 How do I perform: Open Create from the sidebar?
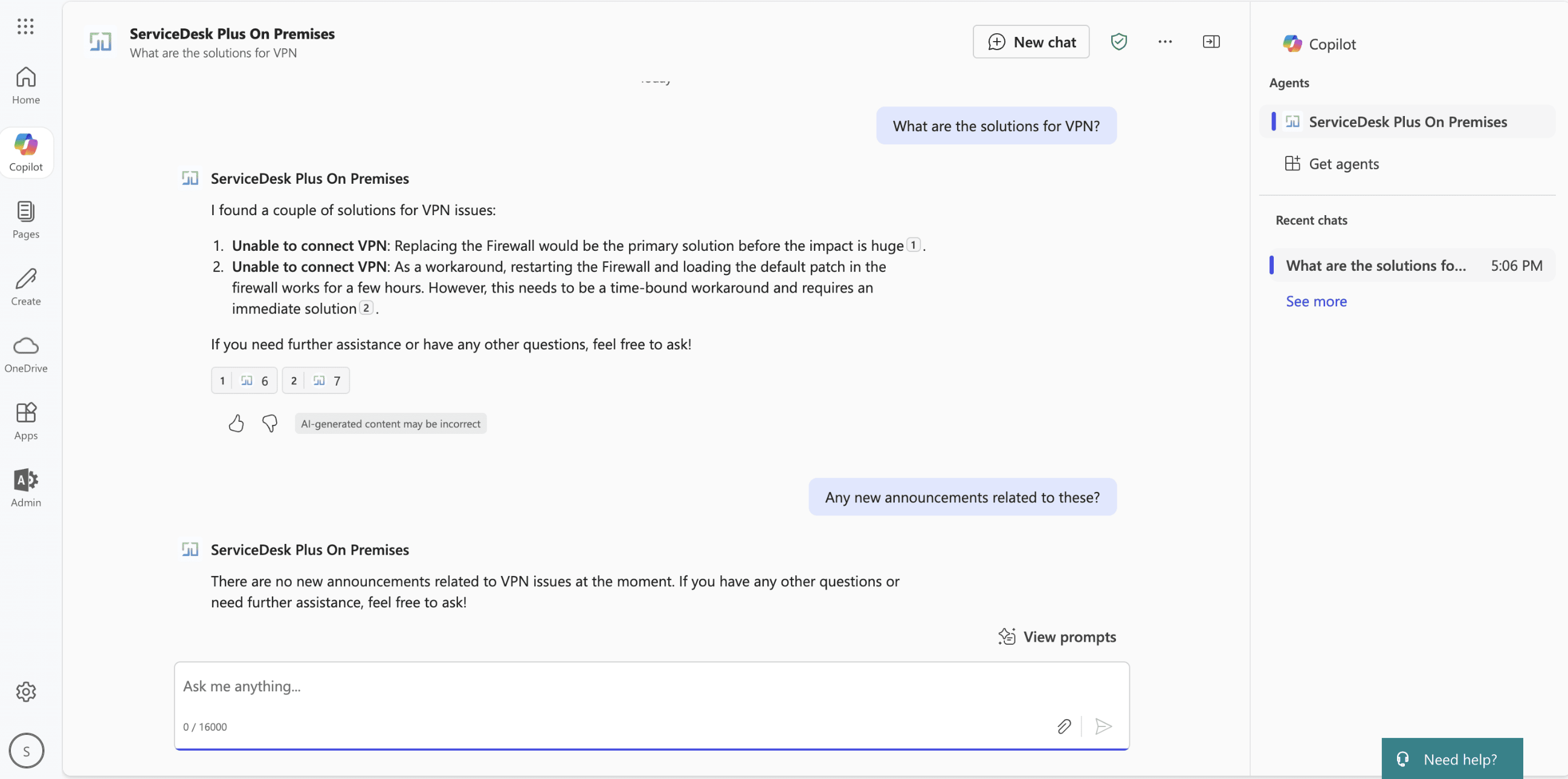click(25, 286)
